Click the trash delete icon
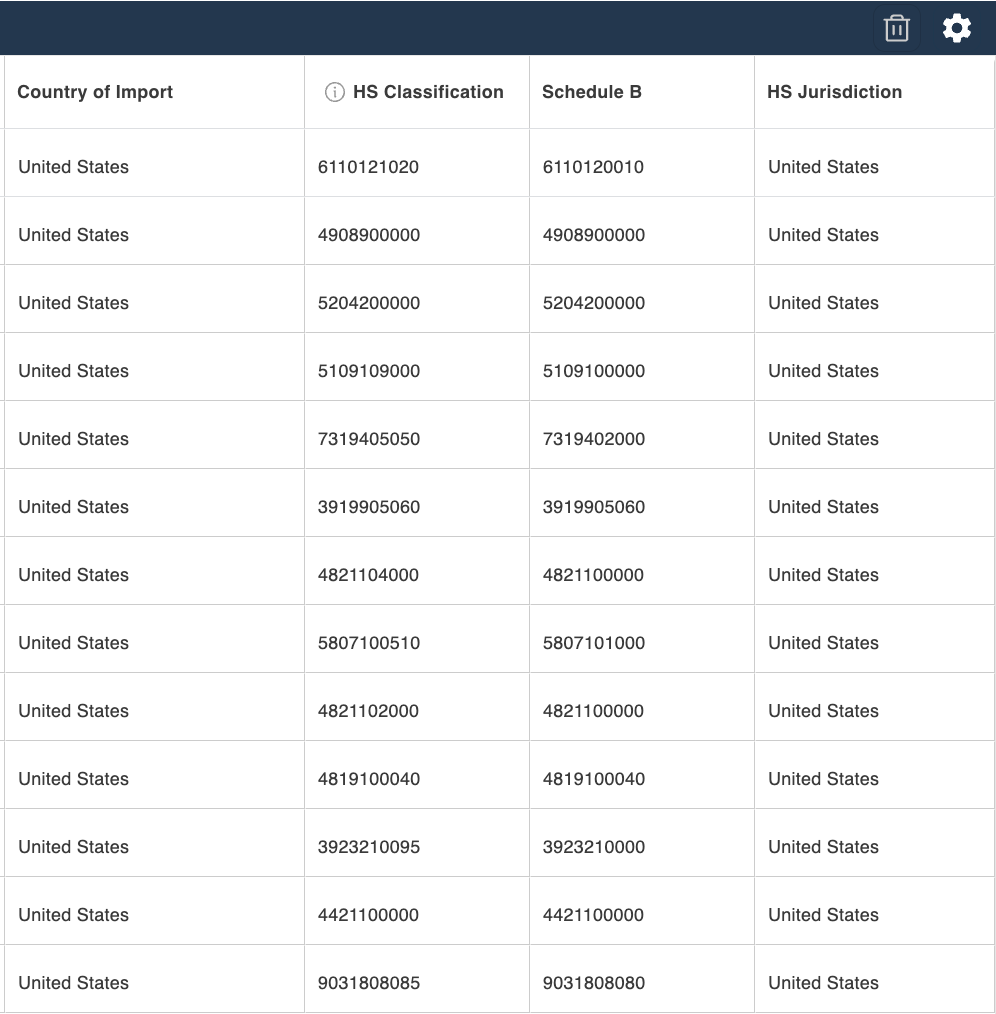The width and height of the screenshot is (996, 1014). [x=896, y=28]
